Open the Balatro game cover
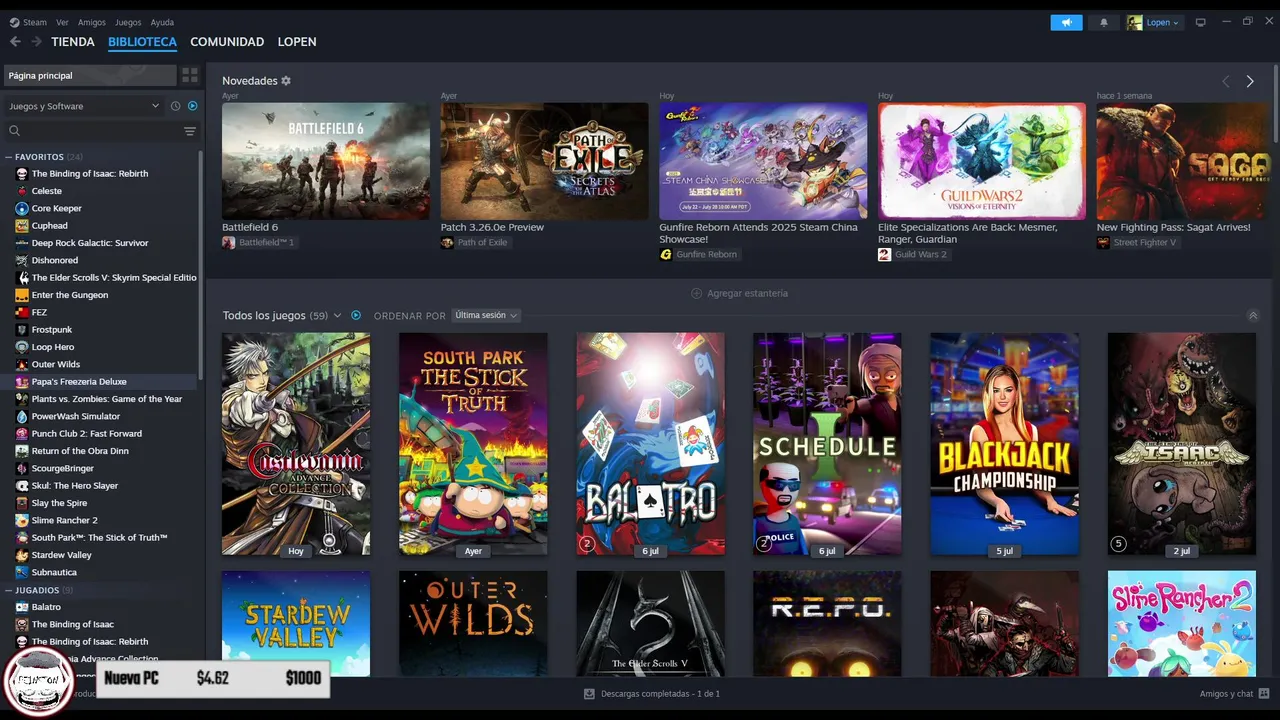 click(x=650, y=444)
